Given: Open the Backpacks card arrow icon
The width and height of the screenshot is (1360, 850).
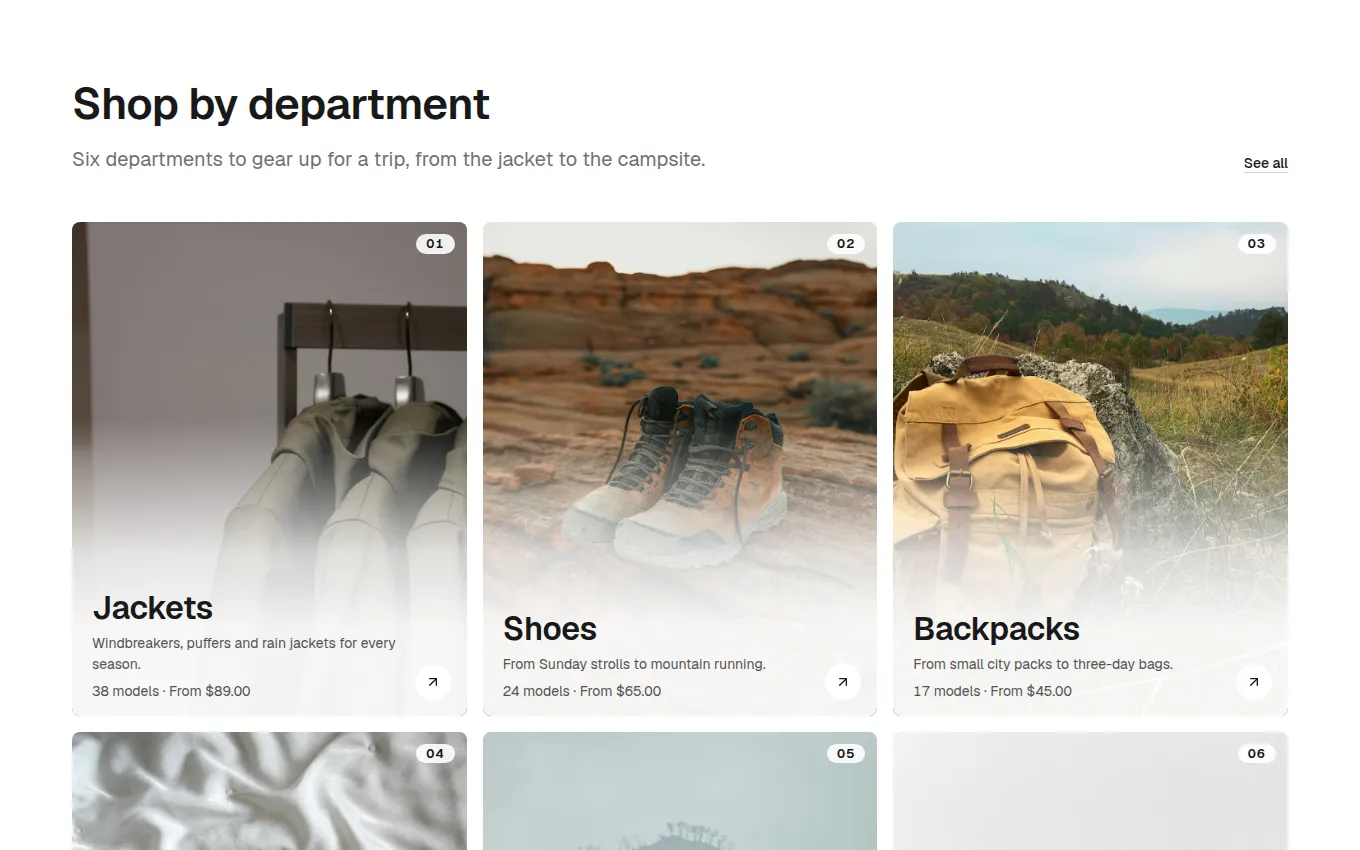Looking at the screenshot, I should click(x=1253, y=682).
